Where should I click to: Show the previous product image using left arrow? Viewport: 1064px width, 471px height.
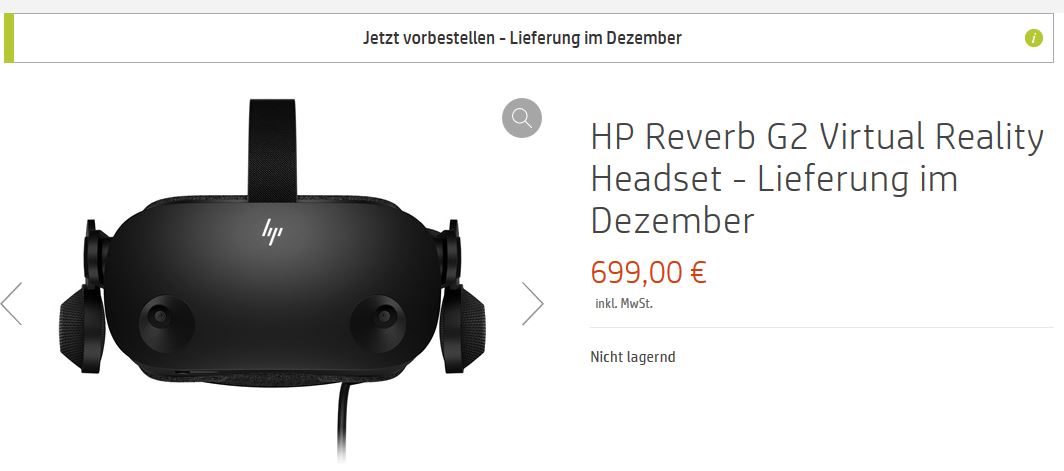tap(12, 303)
